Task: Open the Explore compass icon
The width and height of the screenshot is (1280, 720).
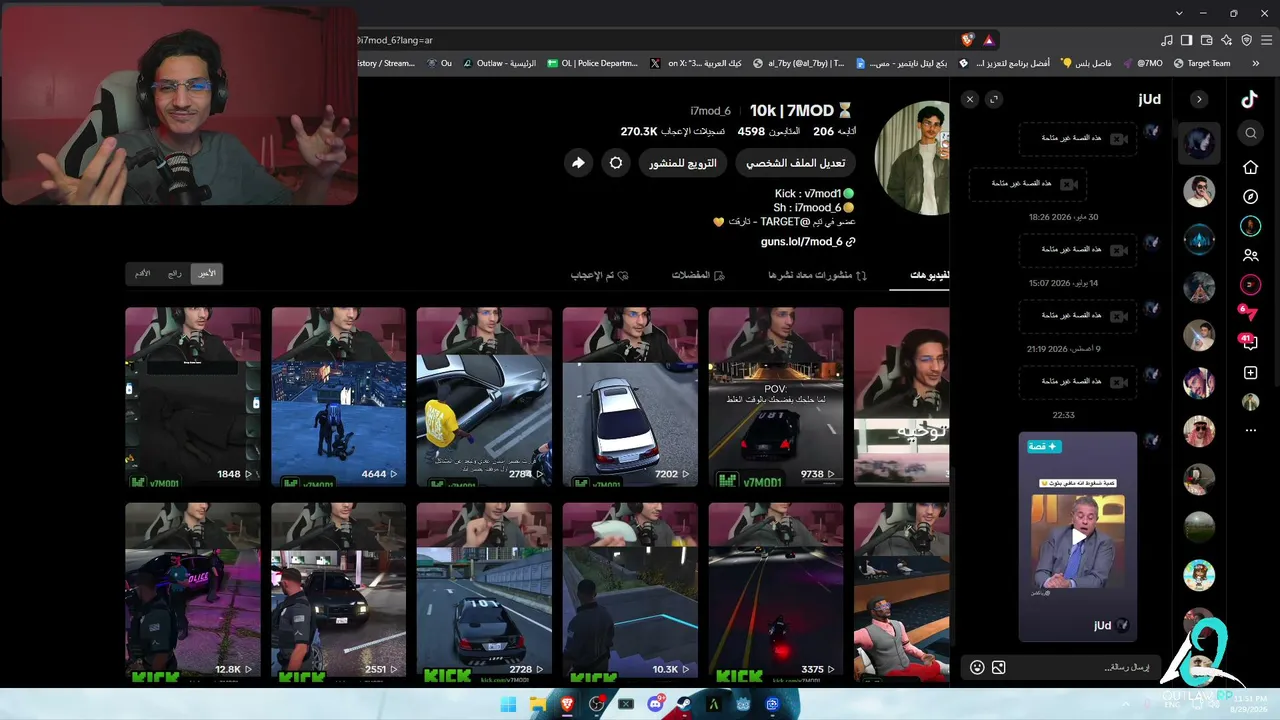Action: click(x=1251, y=197)
